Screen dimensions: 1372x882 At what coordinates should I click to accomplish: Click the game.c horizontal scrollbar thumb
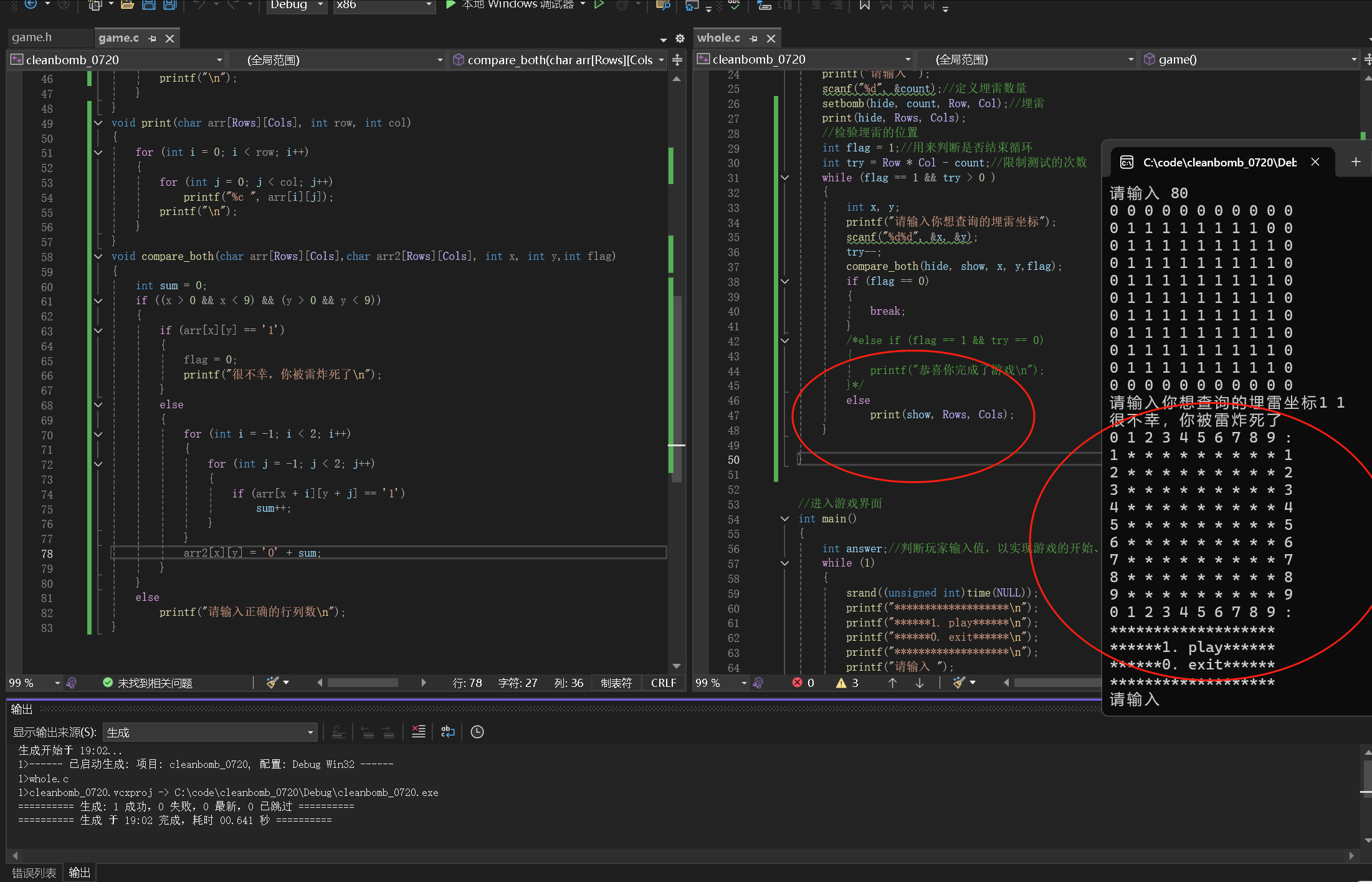363,683
